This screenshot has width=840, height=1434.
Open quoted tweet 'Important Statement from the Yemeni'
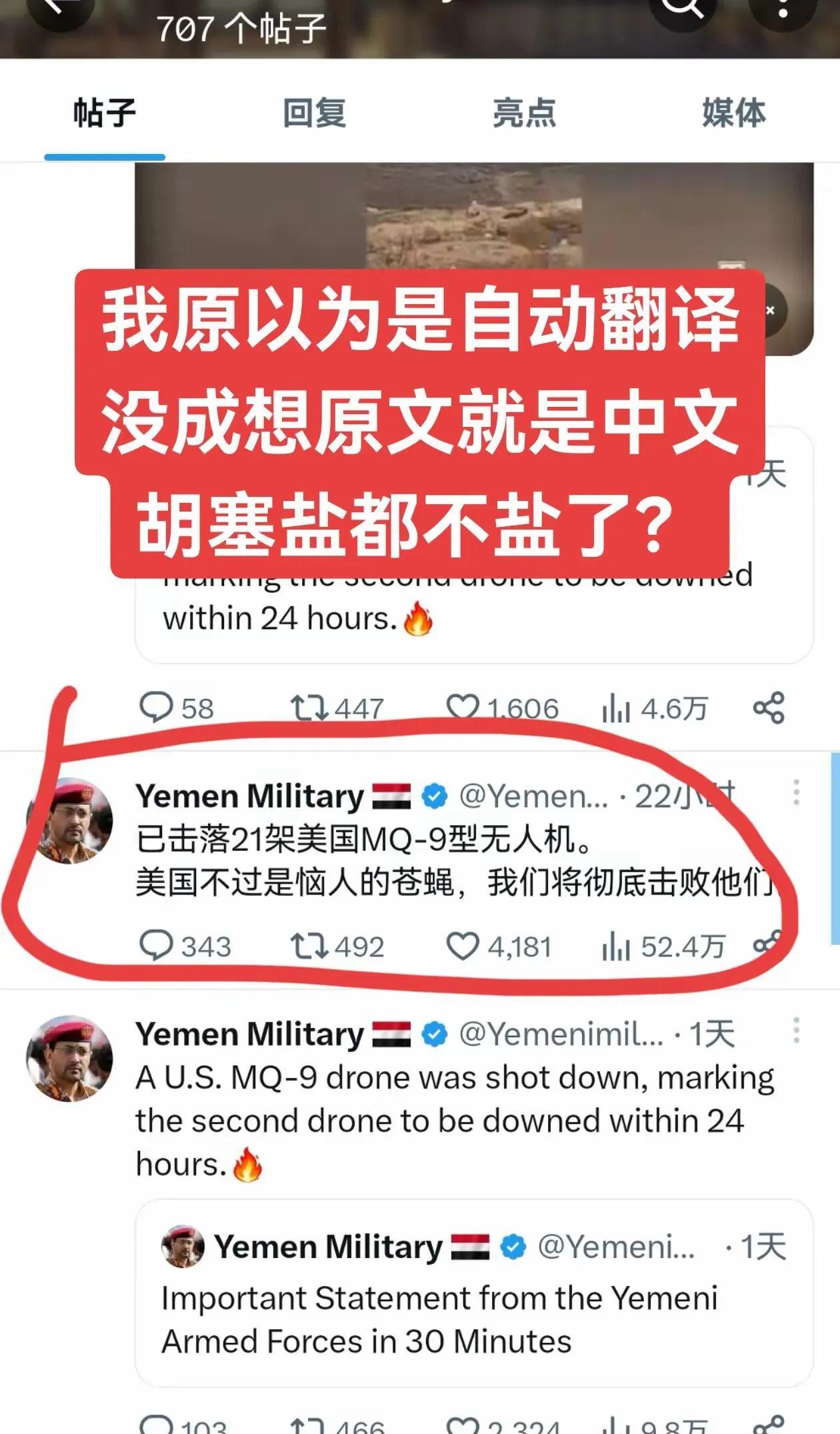(x=474, y=1294)
